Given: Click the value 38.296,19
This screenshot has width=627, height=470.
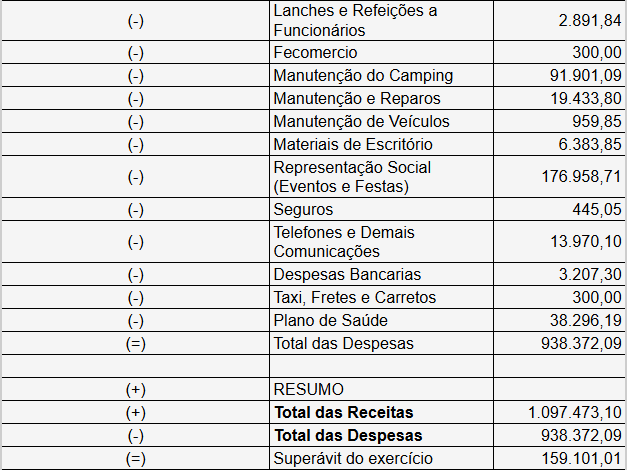Looking at the screenshot, I should click(x=585, y=320).
